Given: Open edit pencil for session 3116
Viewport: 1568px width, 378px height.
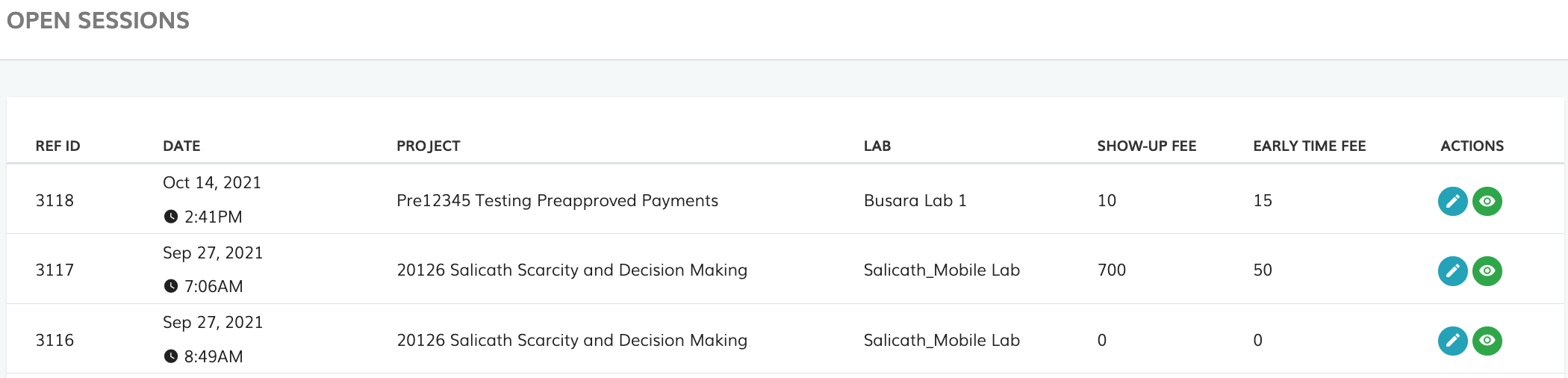Looking at the screenshot, I should coord(1452,341).
